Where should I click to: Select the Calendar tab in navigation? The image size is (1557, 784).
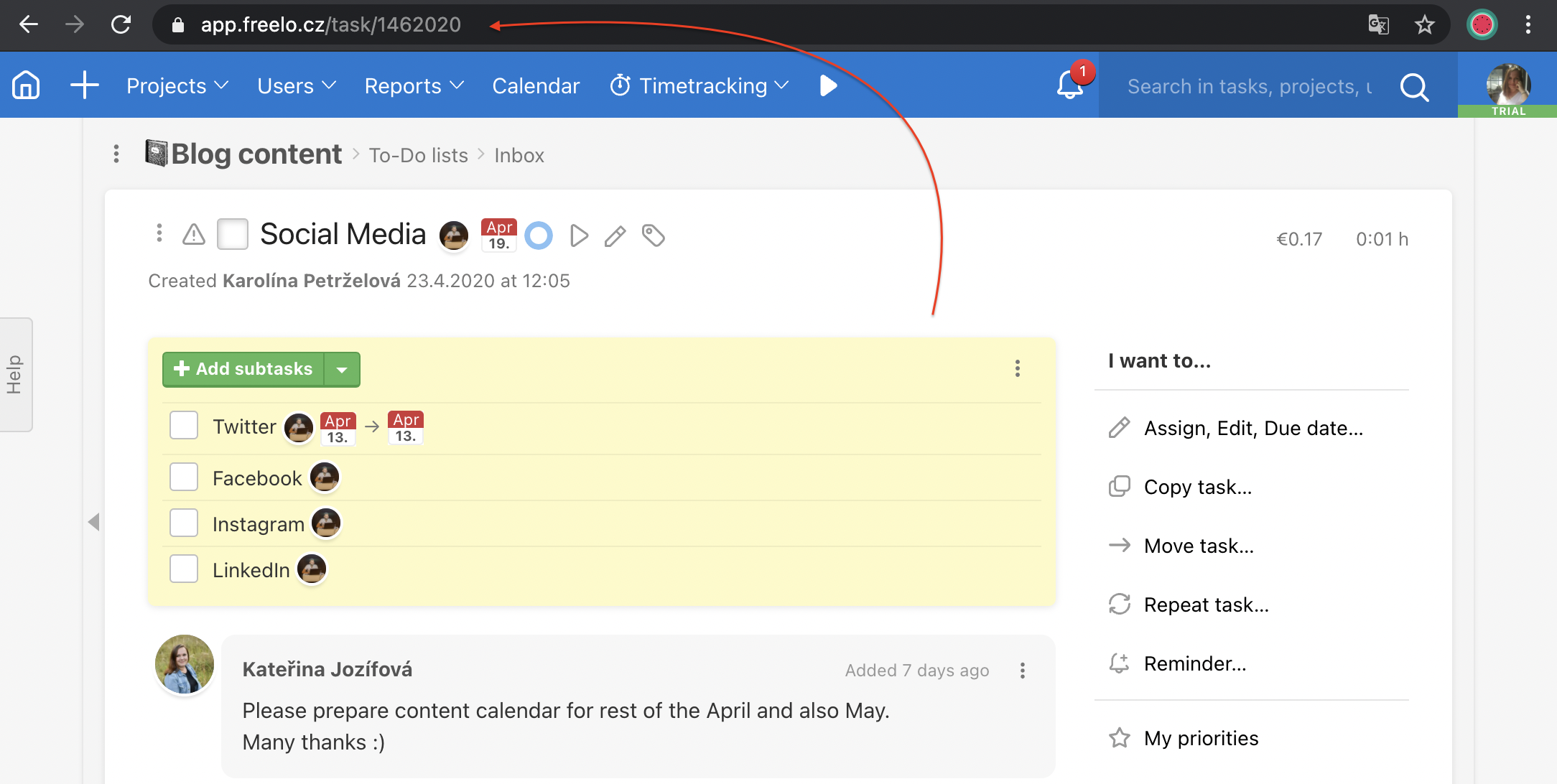point(536,85)
